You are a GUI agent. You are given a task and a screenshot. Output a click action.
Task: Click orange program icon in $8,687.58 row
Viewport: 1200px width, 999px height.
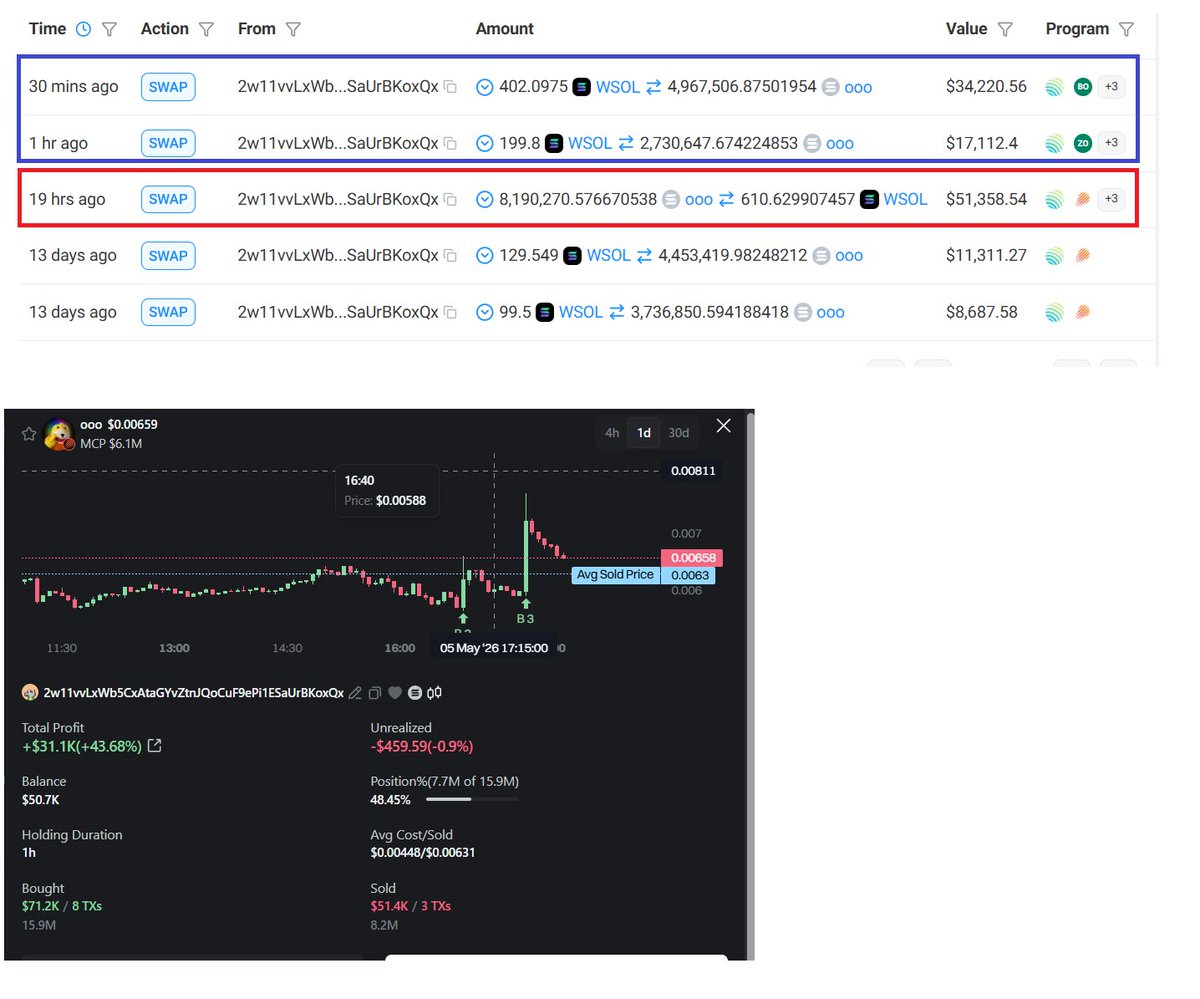coord(1082,313)
